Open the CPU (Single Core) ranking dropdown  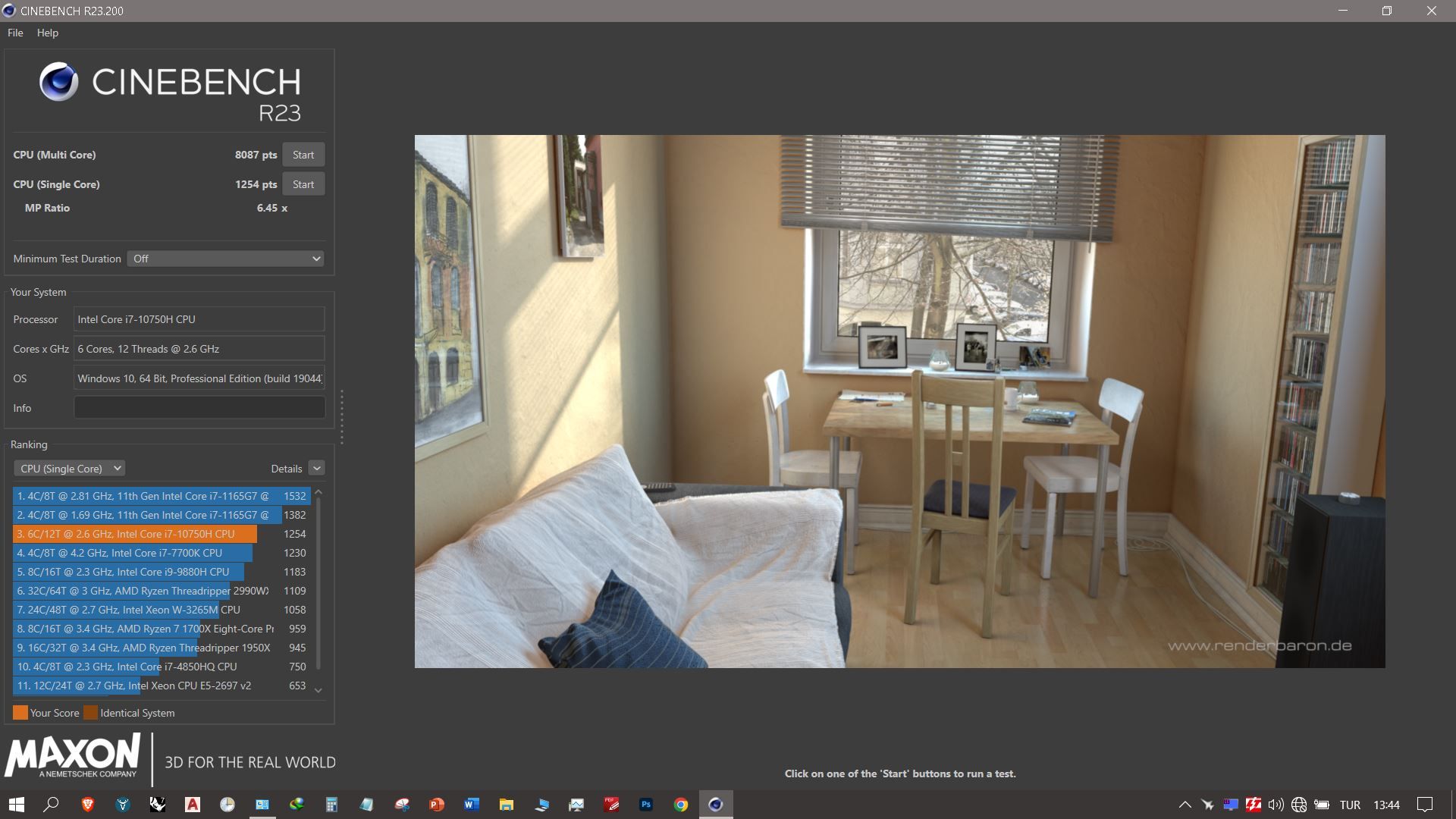point(69,469)
